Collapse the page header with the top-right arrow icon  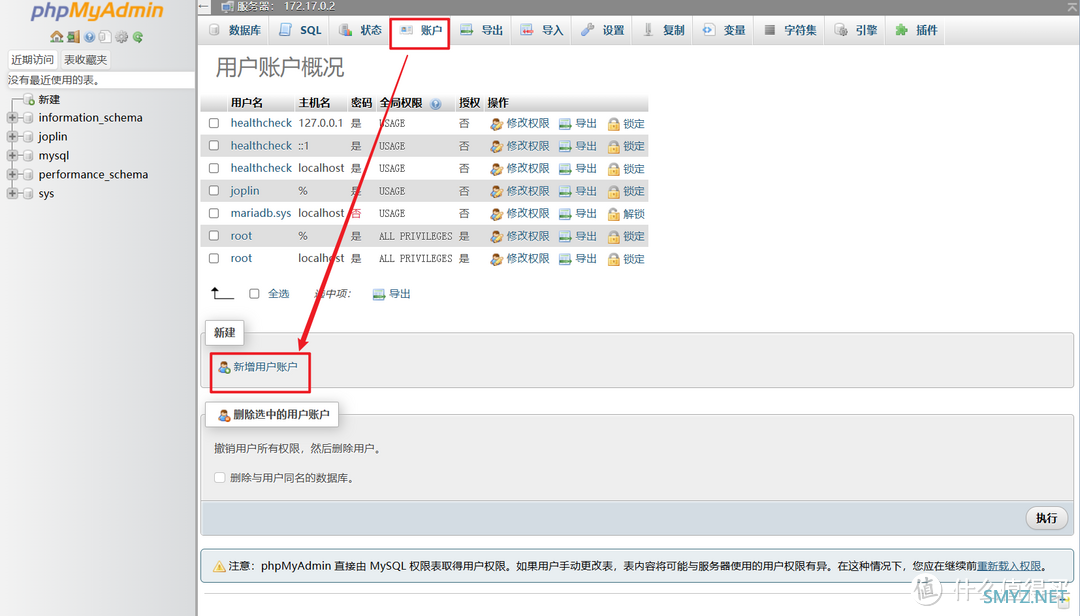pyautogui.click(x=1072, y=6)
